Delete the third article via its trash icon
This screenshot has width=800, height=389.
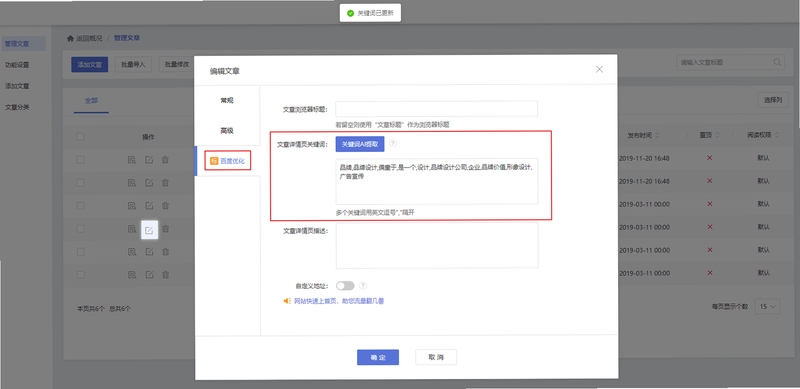point(165,205)
